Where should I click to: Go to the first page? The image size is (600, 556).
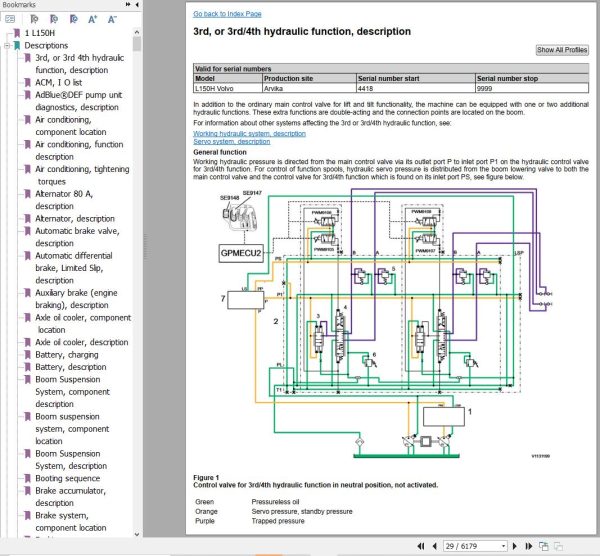(421, 546)
